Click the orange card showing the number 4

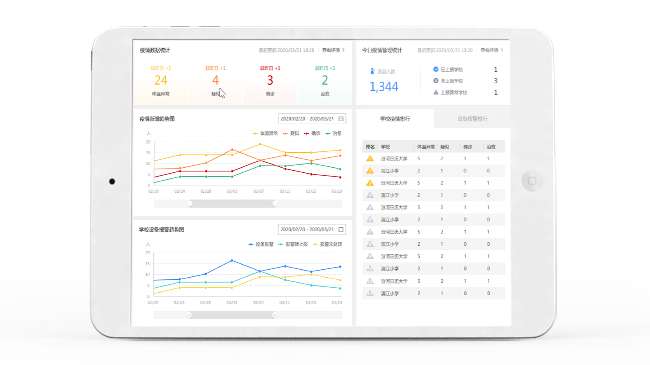tap(216, 81)
